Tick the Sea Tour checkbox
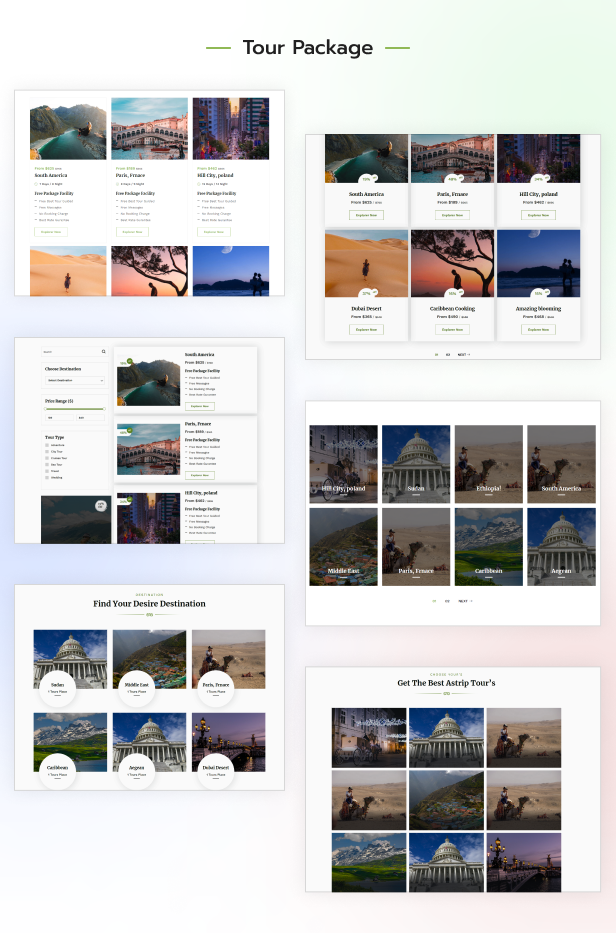This screenshot has width=616, height=933. 47,465
